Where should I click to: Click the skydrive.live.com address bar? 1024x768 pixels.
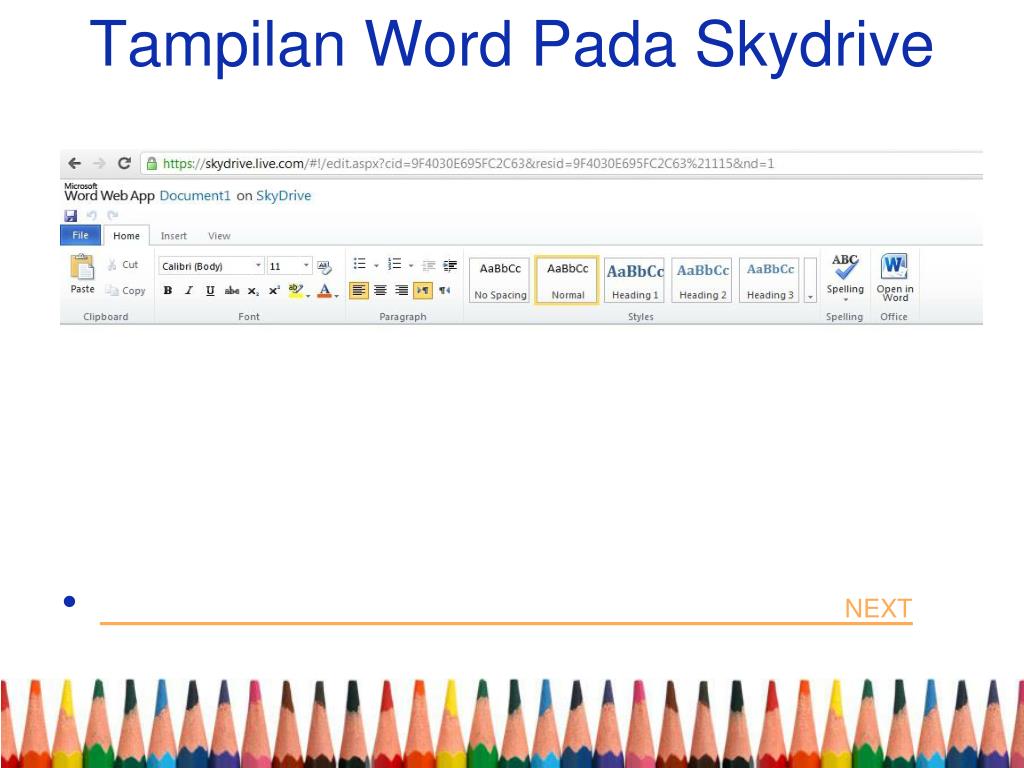(562, 163)
